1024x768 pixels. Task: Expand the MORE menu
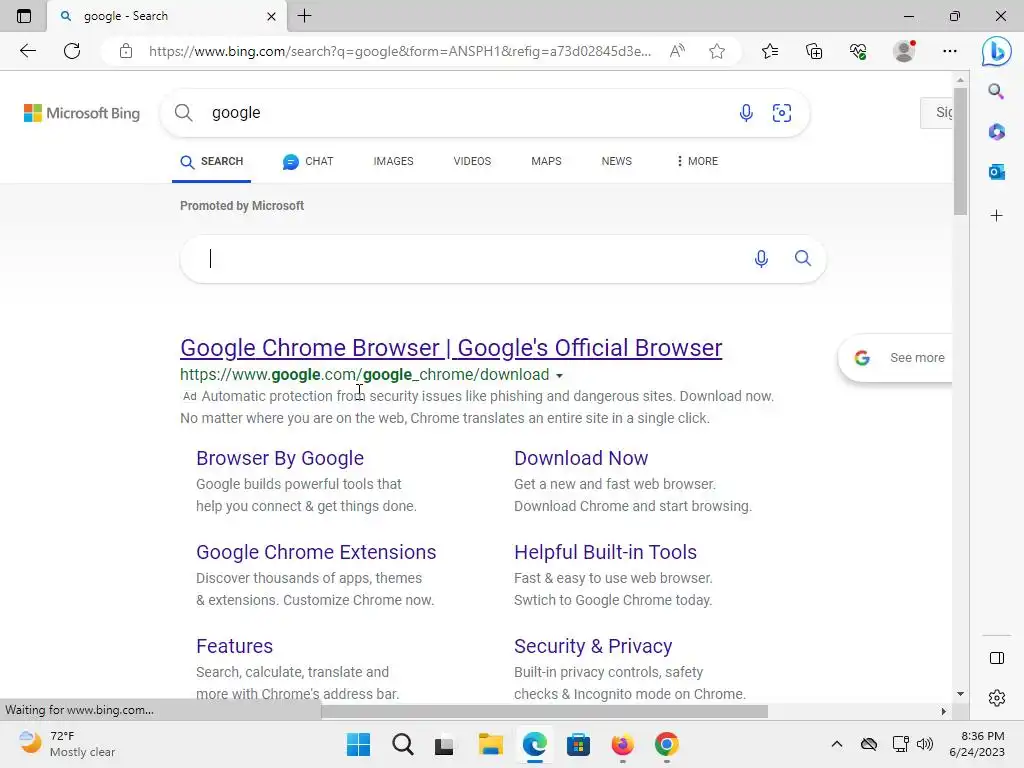[697, 161]
